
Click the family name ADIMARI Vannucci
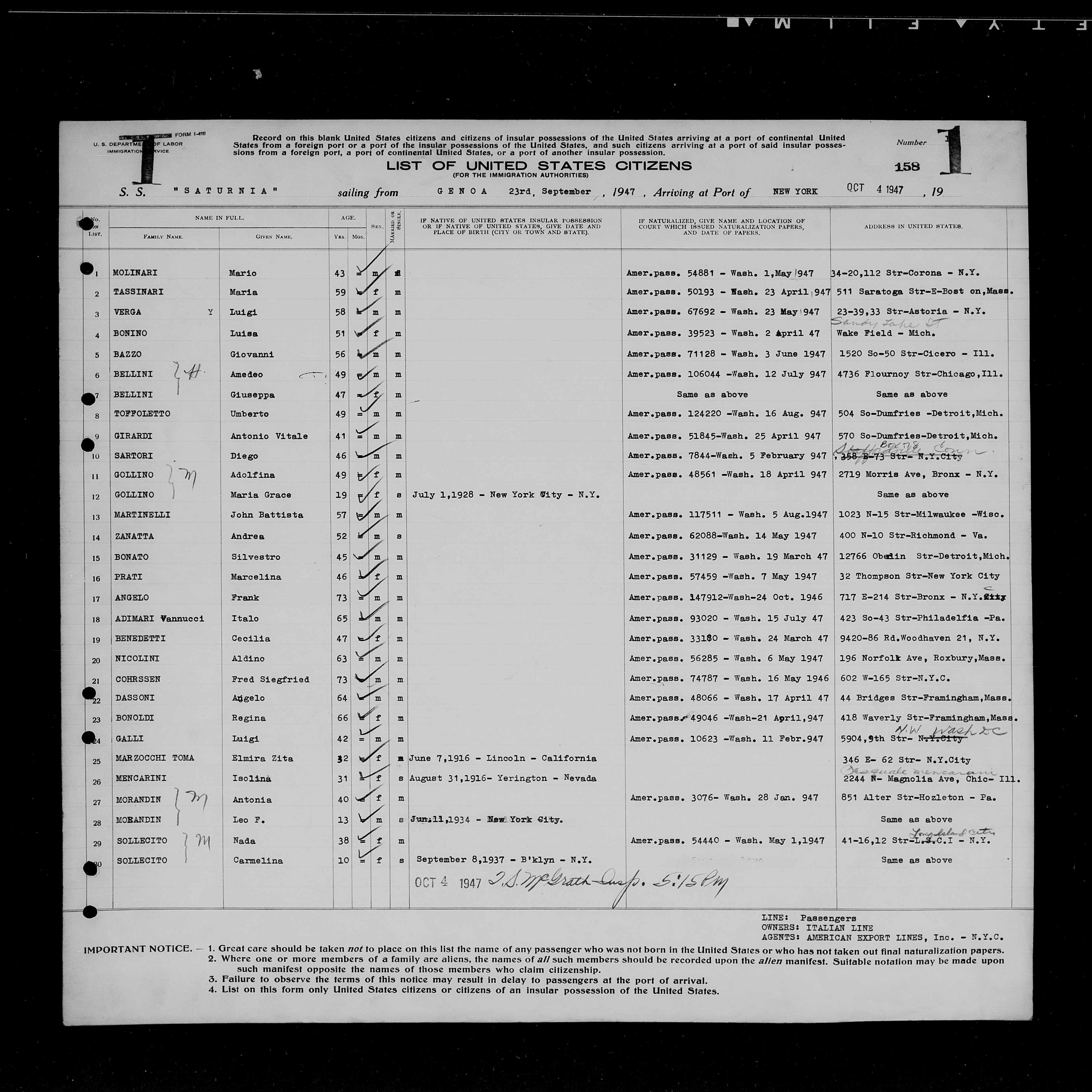(x=160, y=618)
